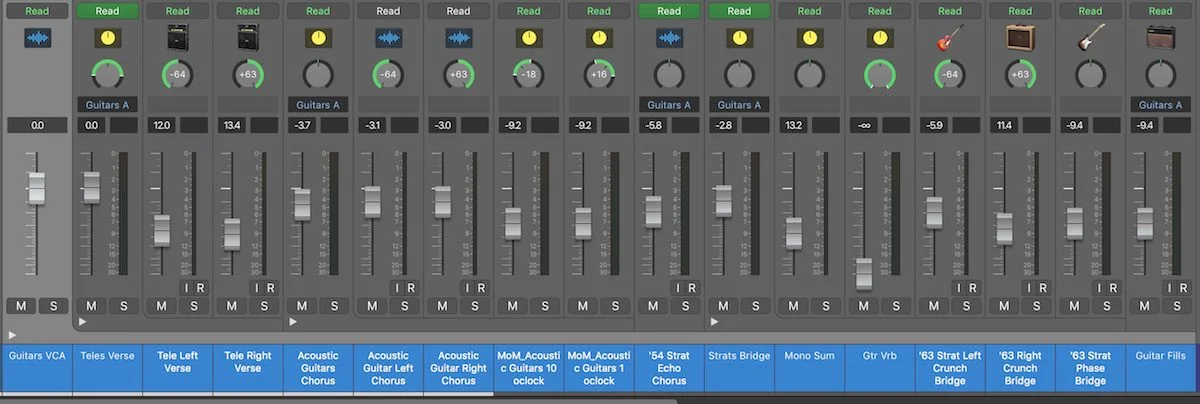Solo the Mono Sum channel
Image resolution: width=1200 pixels, height=404 pixels.
826,305
